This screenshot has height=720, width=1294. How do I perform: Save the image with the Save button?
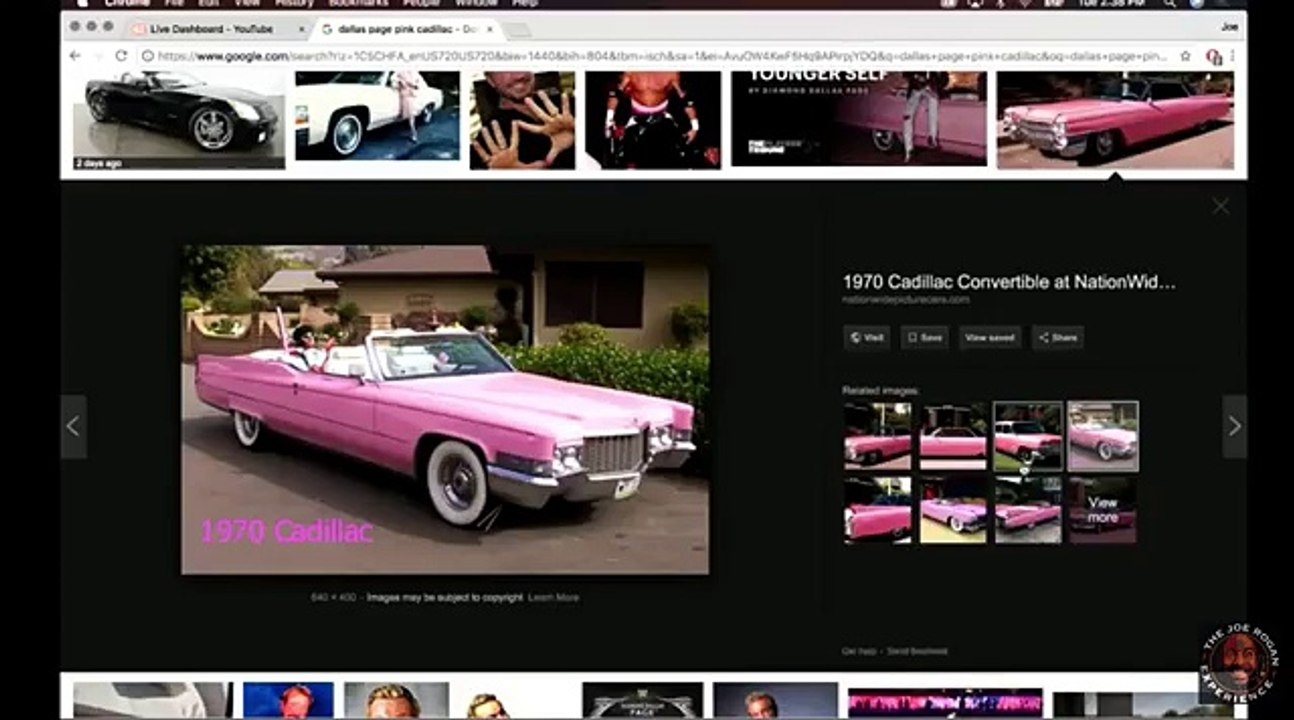pyautogui.click(x=924, y=338)
